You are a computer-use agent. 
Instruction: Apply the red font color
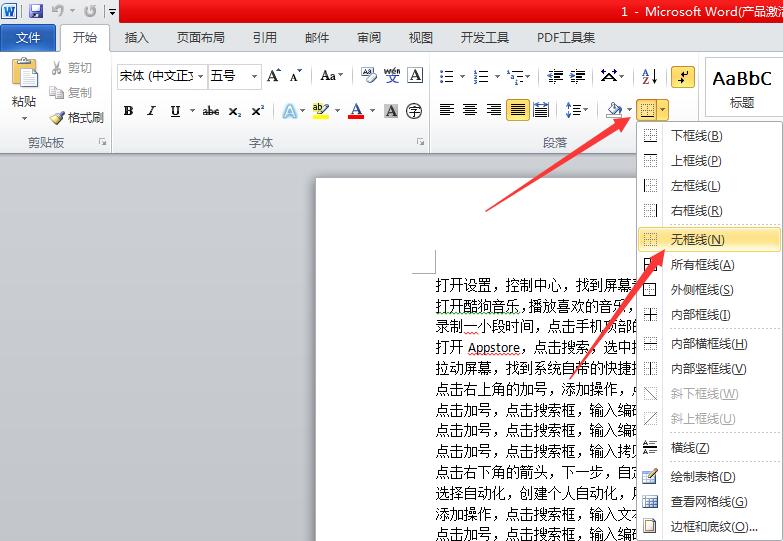click(356, 111)
